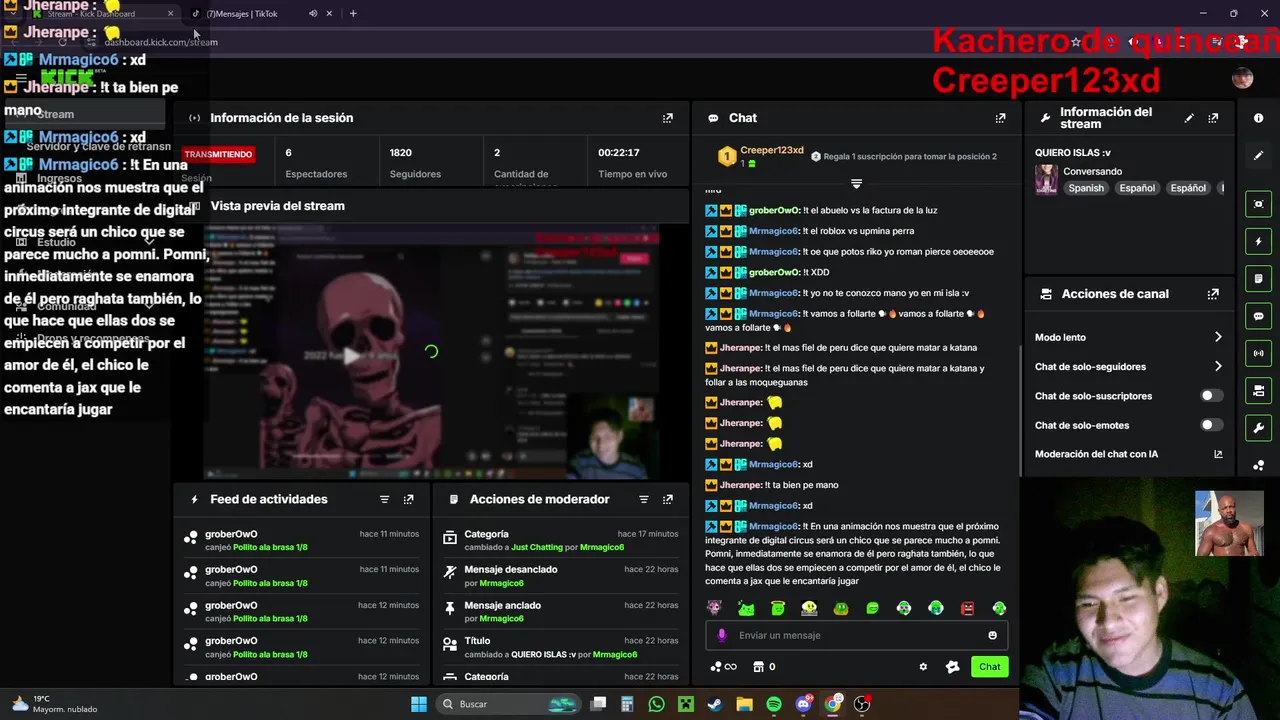This screenshot has height=720, width=1280.
Task: Toggle the stream preview widget sidebar icon
Action: (1258, 204)
